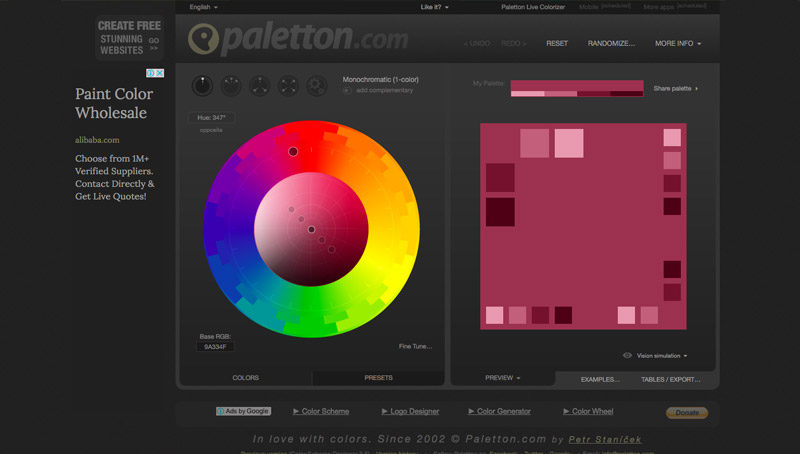Switch to the Presets tab

tap(378, 378)
